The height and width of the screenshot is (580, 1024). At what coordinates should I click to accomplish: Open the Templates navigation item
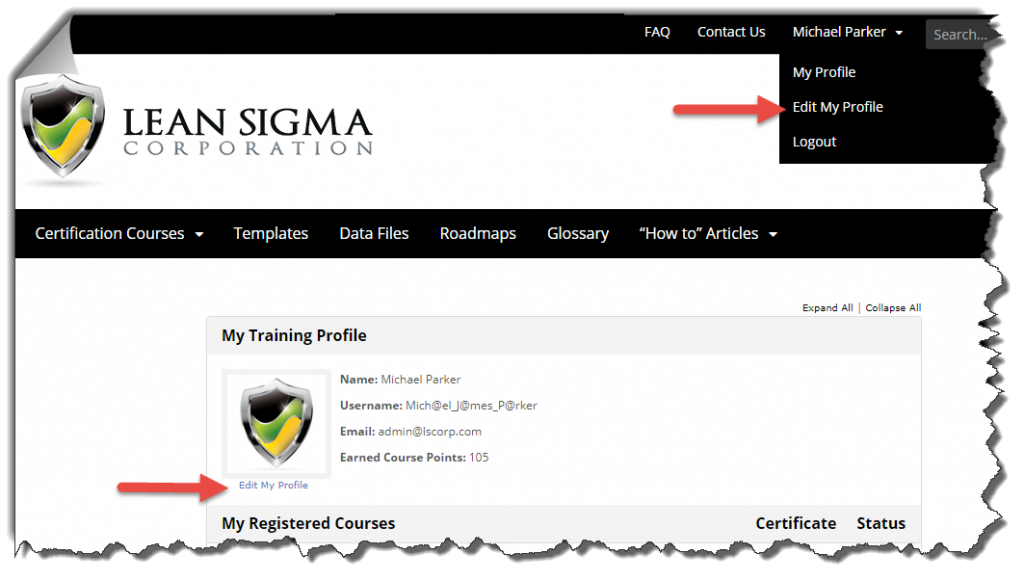coord(271,233)
